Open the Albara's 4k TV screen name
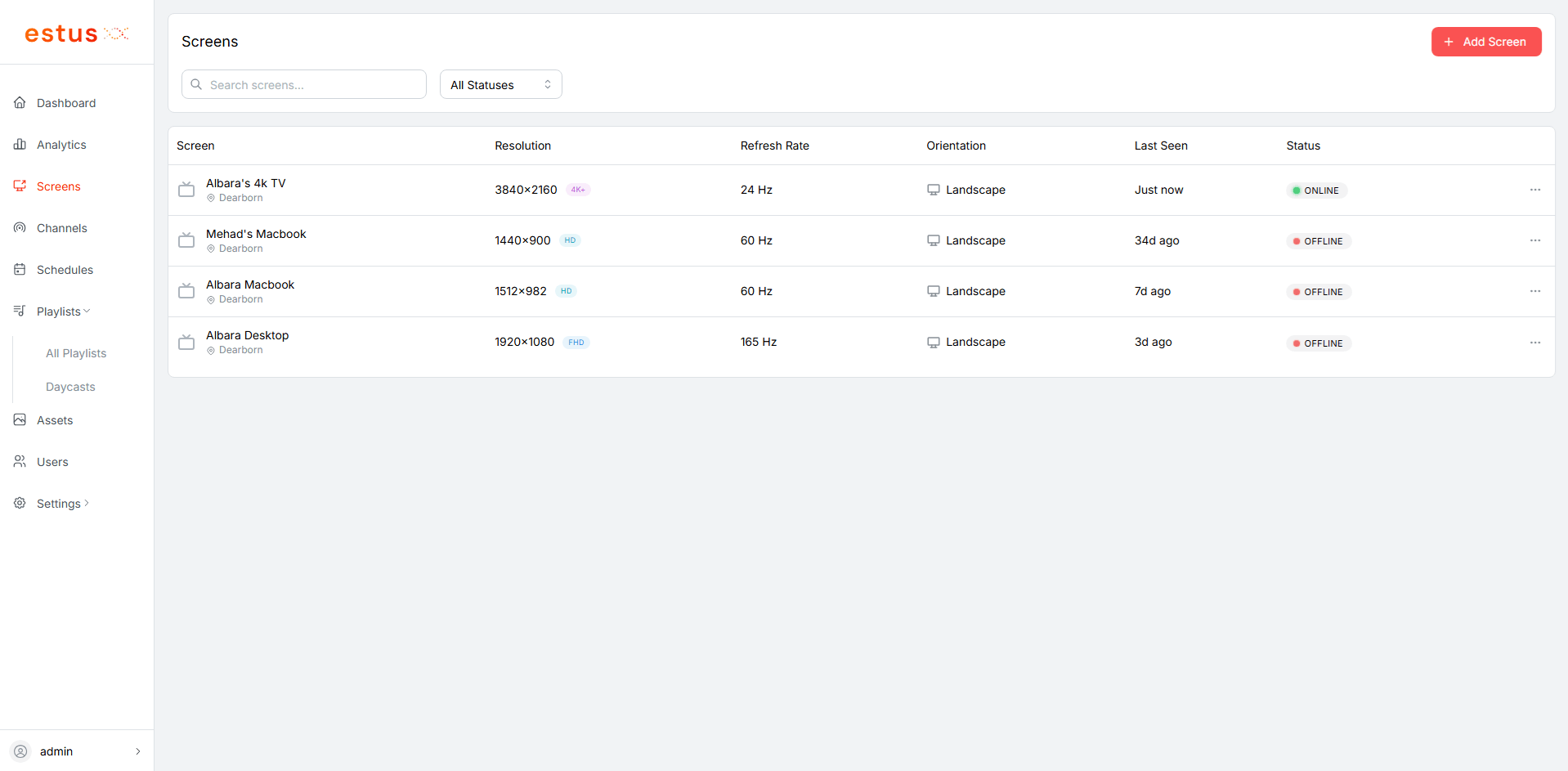1568x771 pixels. 246,183
